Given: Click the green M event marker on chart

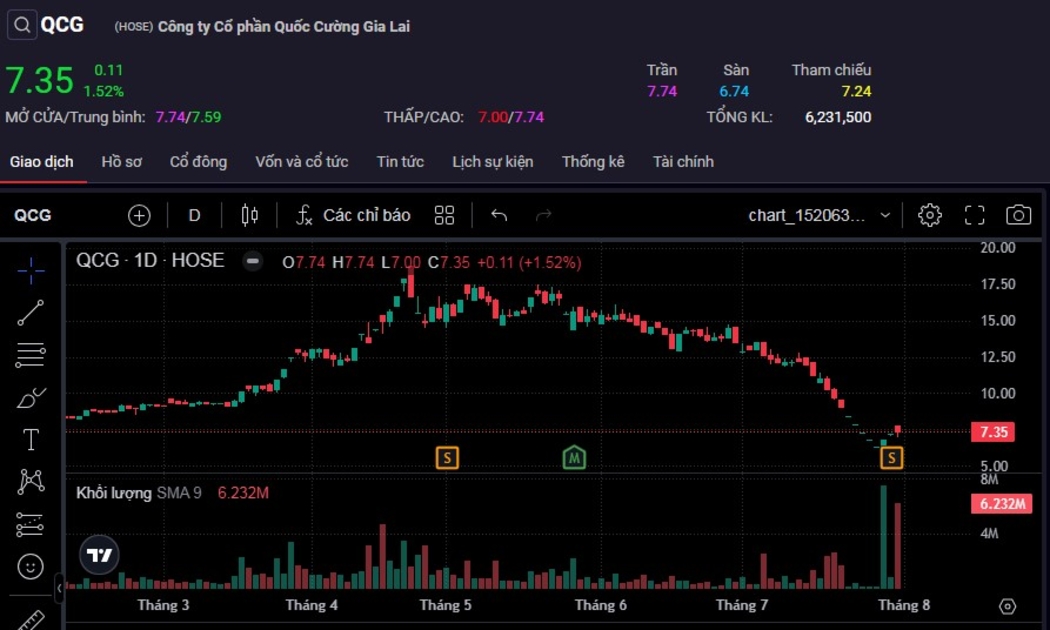Looking at the screenshot, I should tap(574, 458).
